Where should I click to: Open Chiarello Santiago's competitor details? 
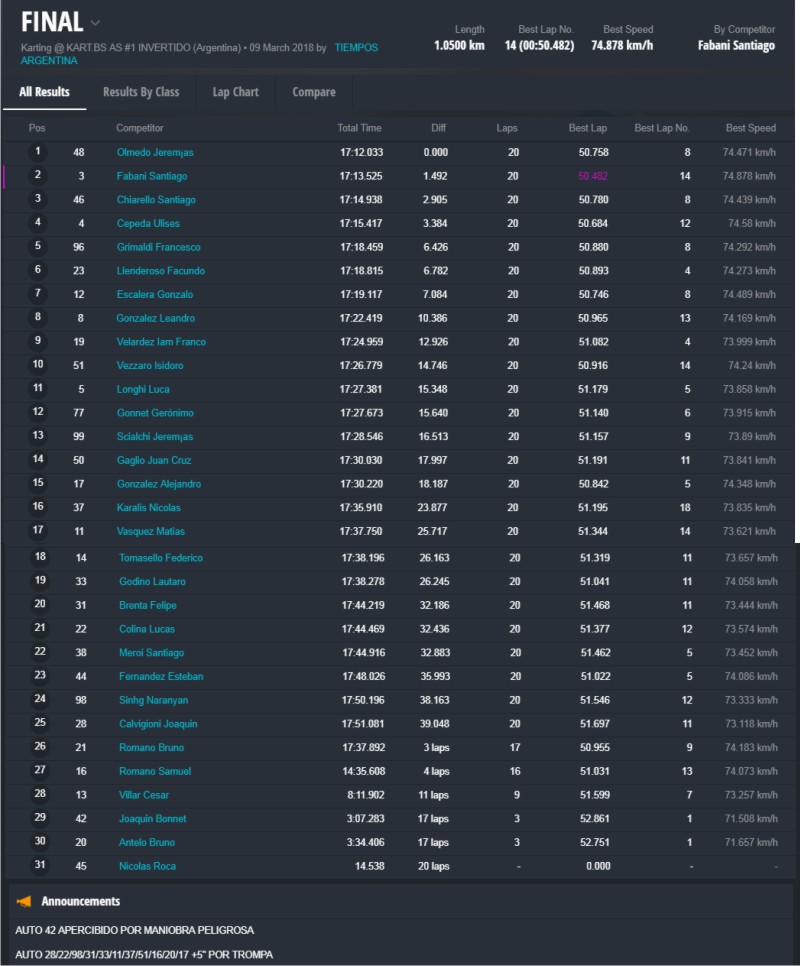156,200
